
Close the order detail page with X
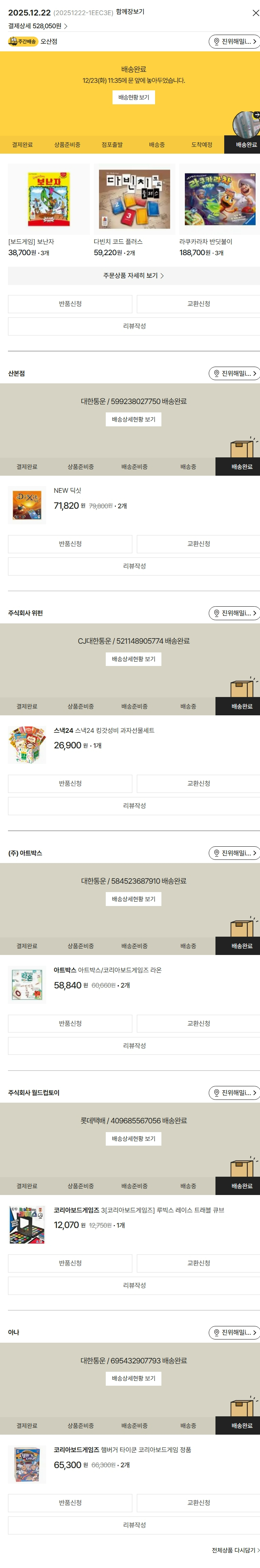[255, 13]
